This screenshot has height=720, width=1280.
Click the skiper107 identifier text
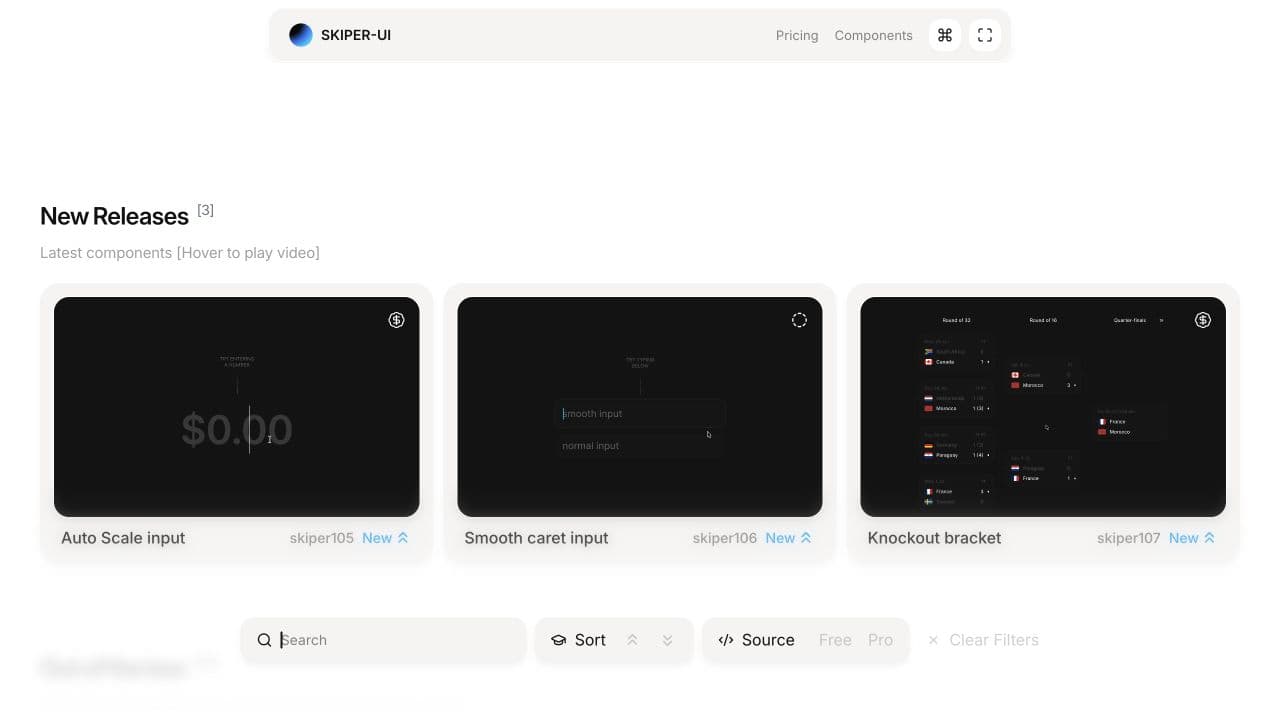pyautogui.click(x=1128, y=538)
